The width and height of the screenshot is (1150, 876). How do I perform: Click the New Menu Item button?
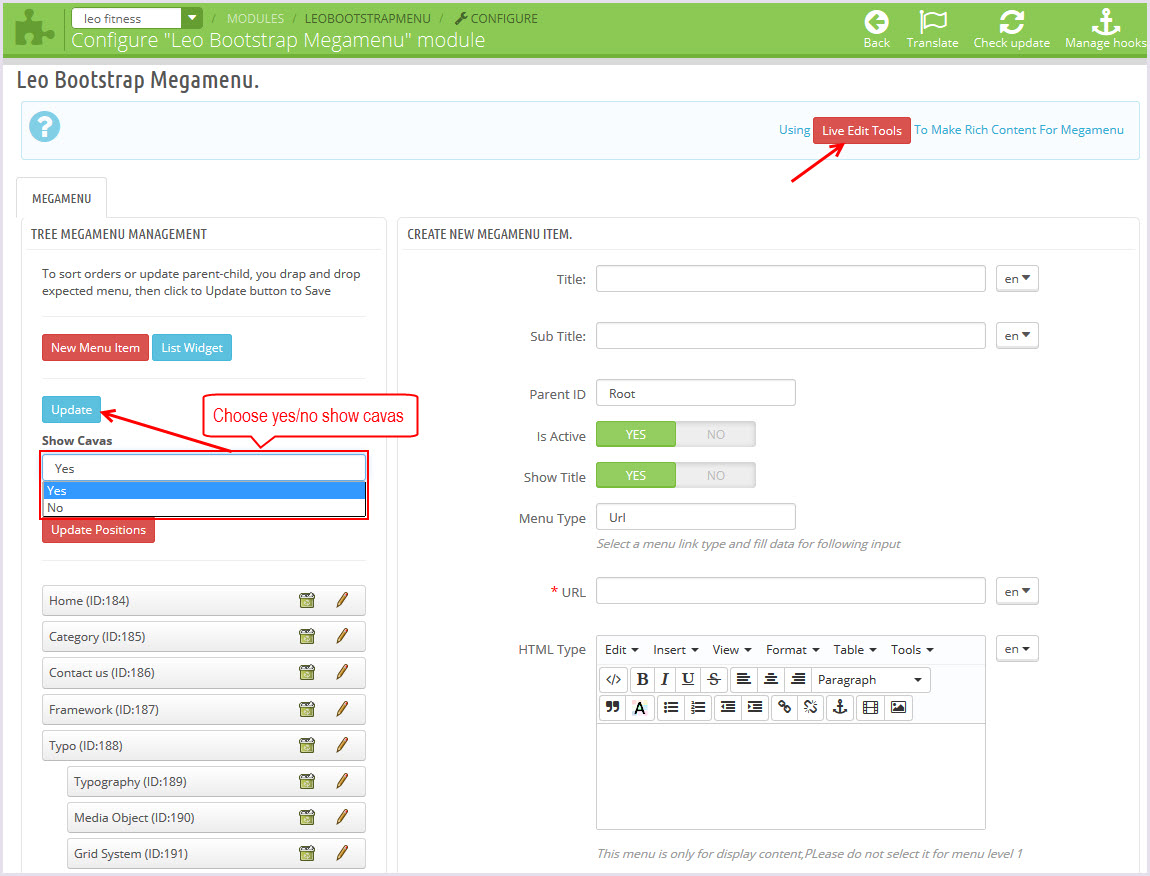click(95, 348)
